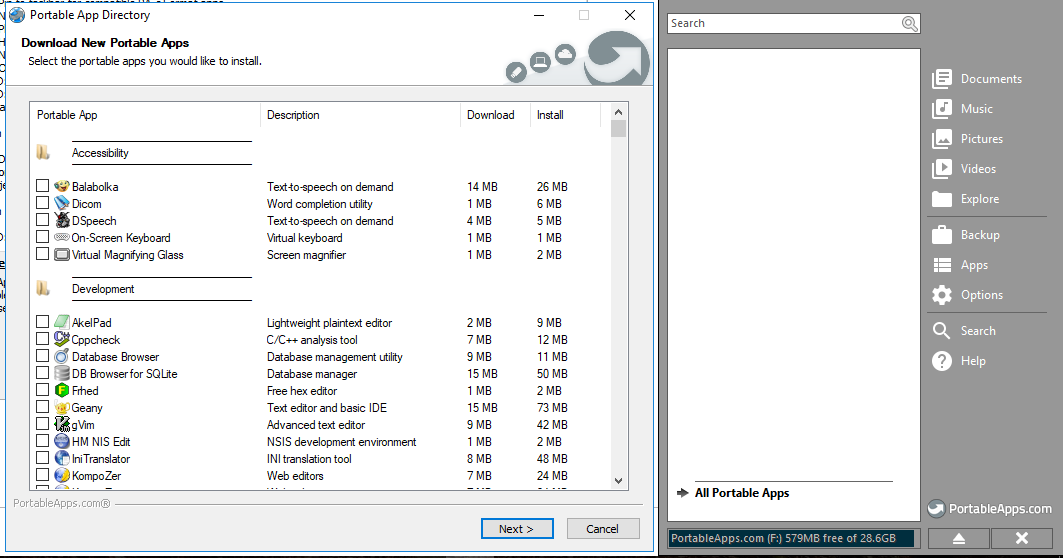This screenshot has height=558, width=1063.
Task: Click list scrollbar up arrow
Action: (618, 112)
